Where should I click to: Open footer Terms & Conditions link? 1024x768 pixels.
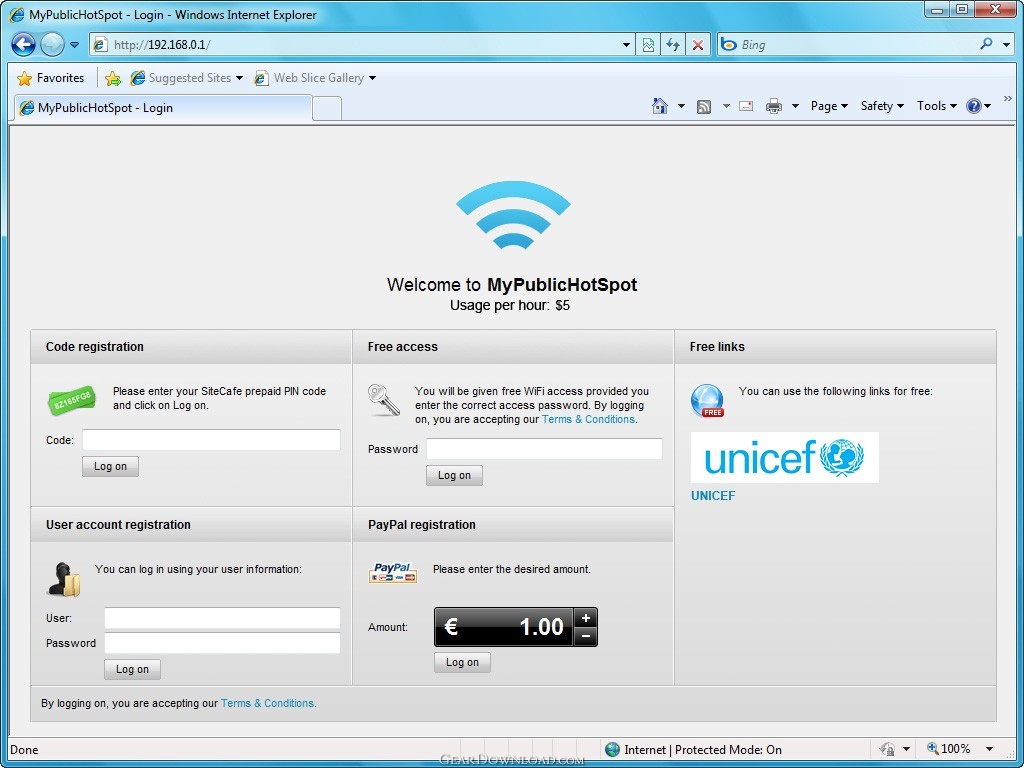pos(267,703)
